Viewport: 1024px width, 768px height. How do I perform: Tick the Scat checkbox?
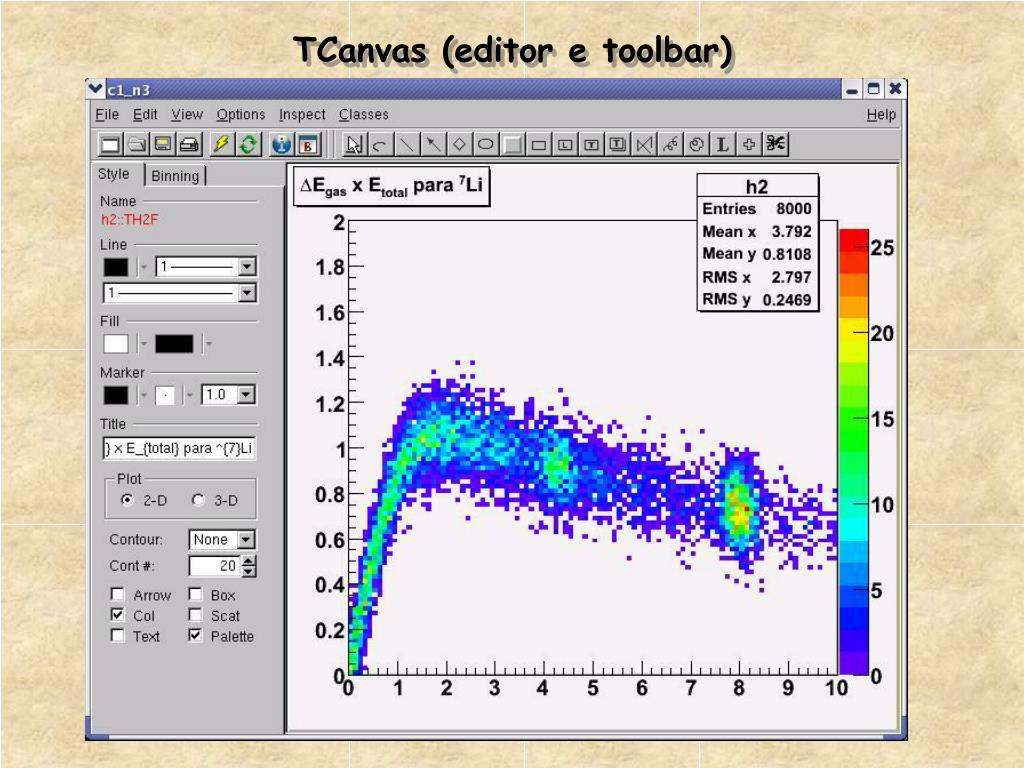[195, 615]
